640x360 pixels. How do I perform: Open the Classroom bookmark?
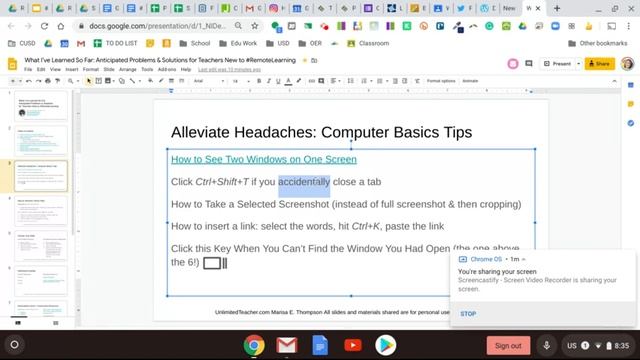click(x=368, y=43)
